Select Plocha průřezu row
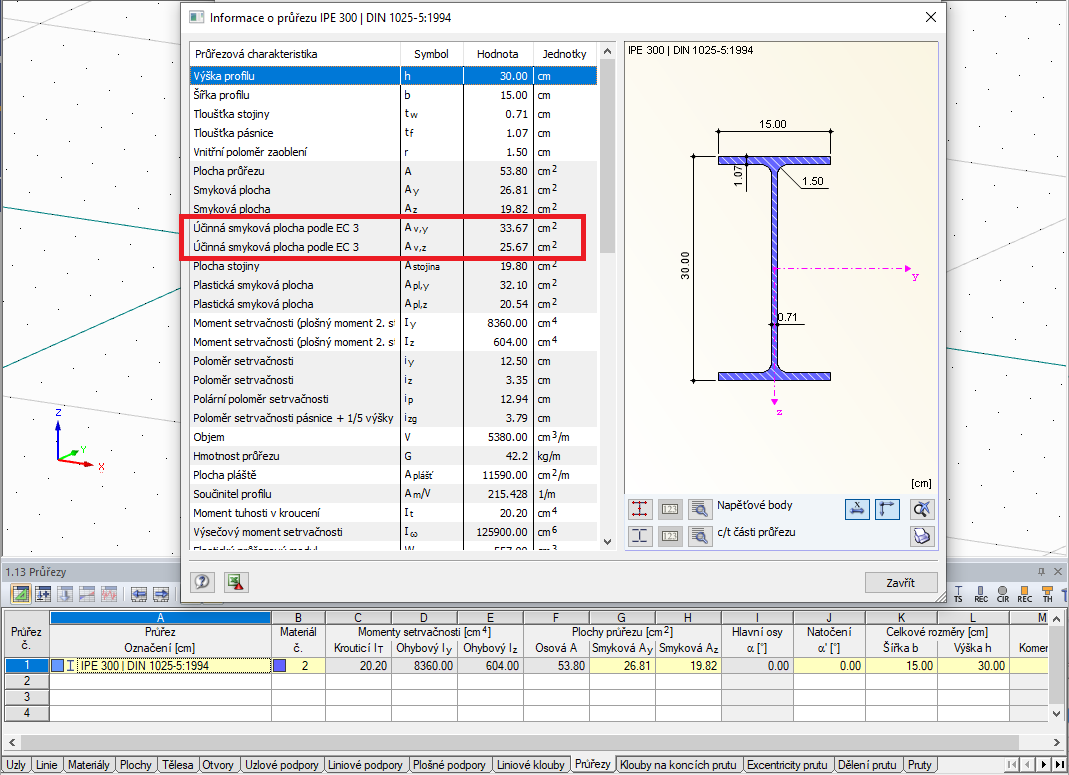Viewport: 1069px width, 775px height. [393, 171]
